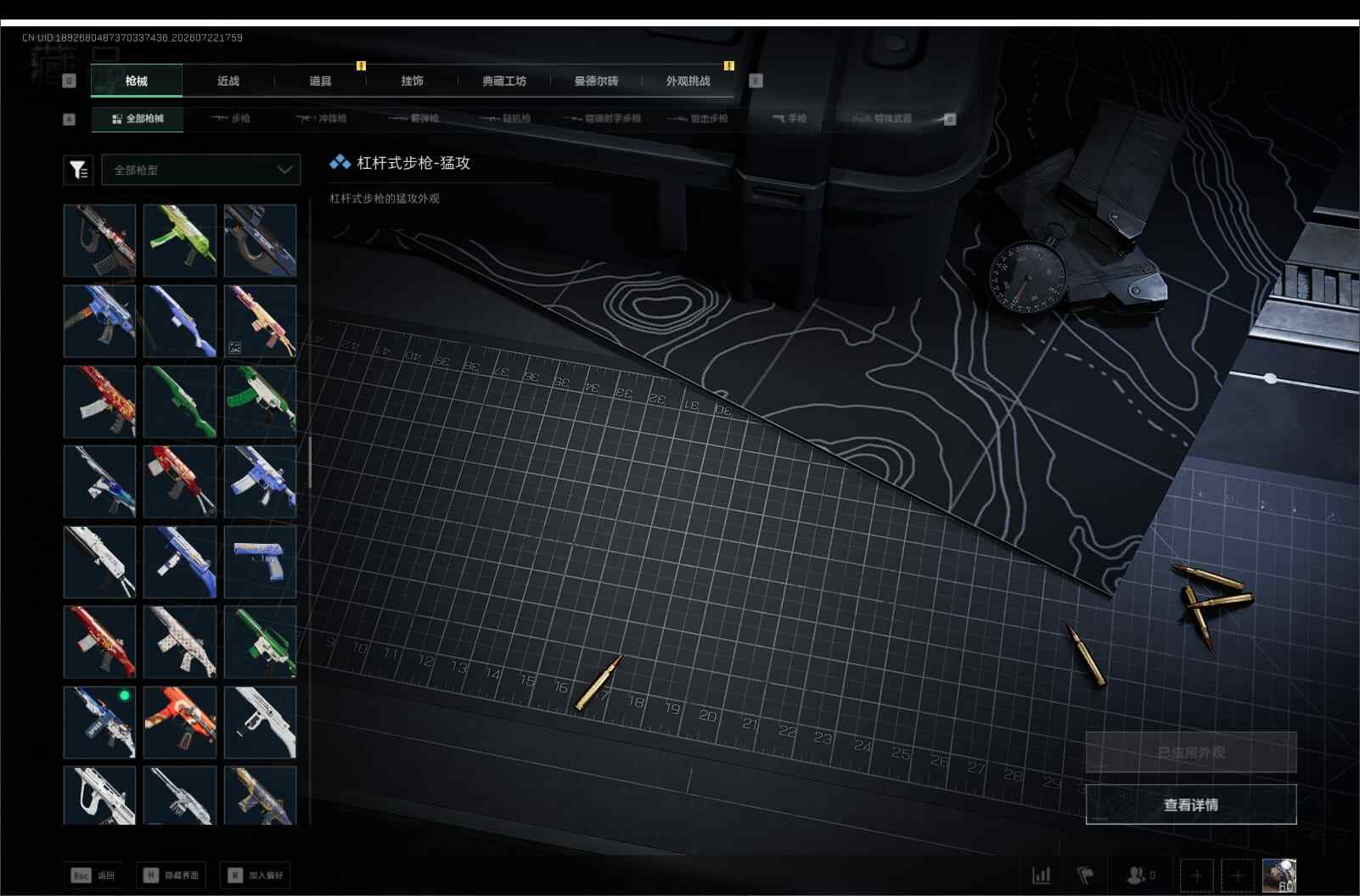Click the 查看详情 button

(1191, 804)
